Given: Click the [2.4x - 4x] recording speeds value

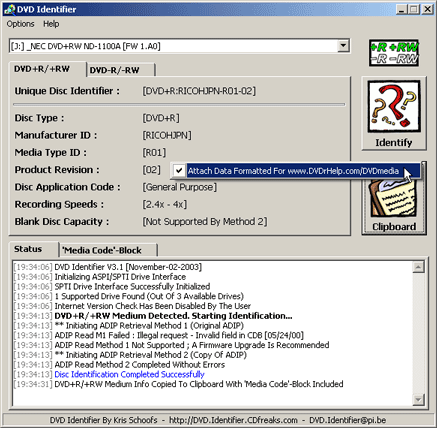Looking at the screenshot, I should pos(165,204).
